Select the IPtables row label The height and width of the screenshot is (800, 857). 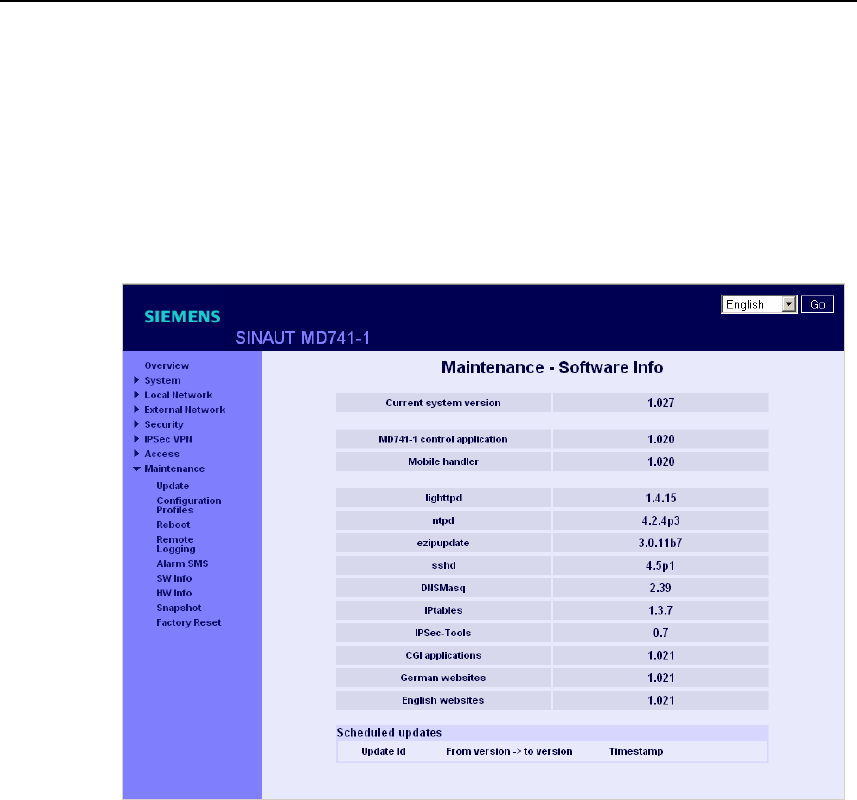[x=443, y=610]
